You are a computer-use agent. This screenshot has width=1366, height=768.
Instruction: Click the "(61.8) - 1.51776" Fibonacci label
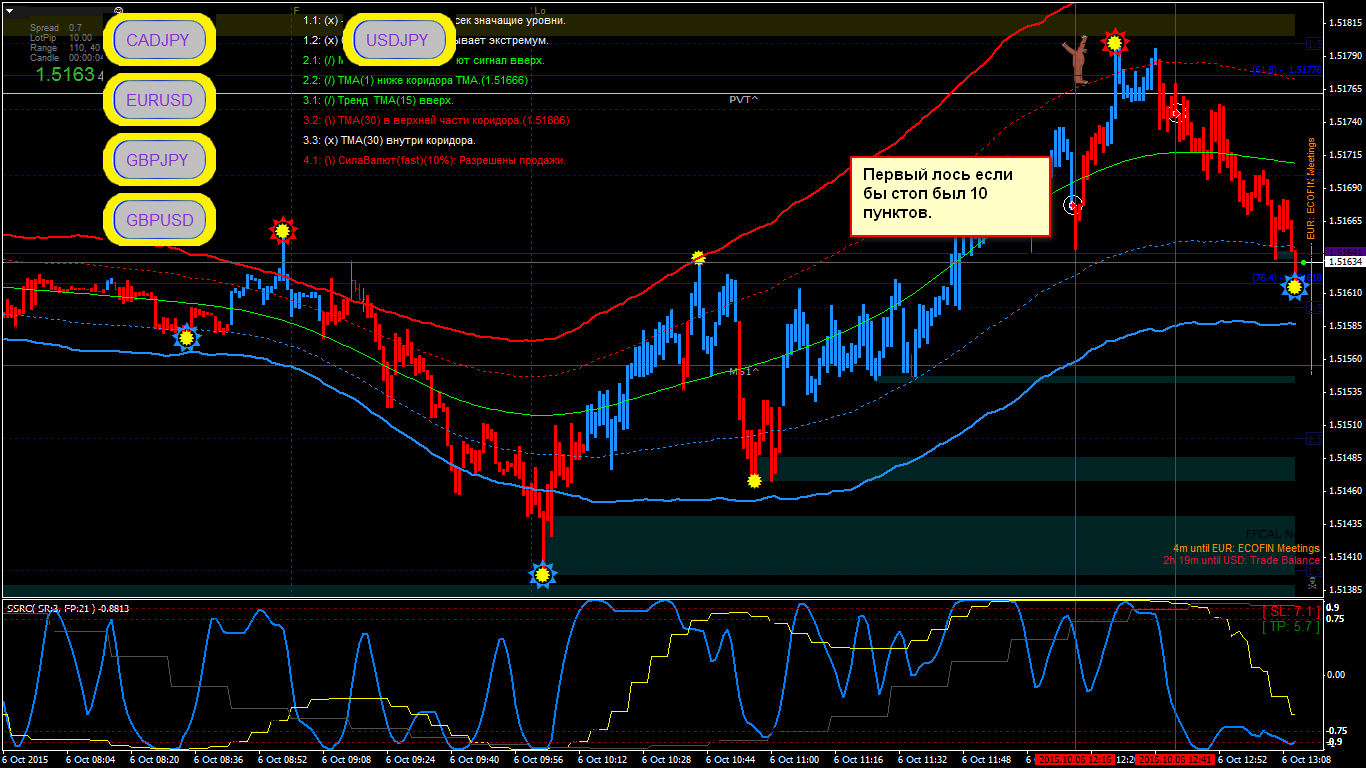coord(1287,70)
